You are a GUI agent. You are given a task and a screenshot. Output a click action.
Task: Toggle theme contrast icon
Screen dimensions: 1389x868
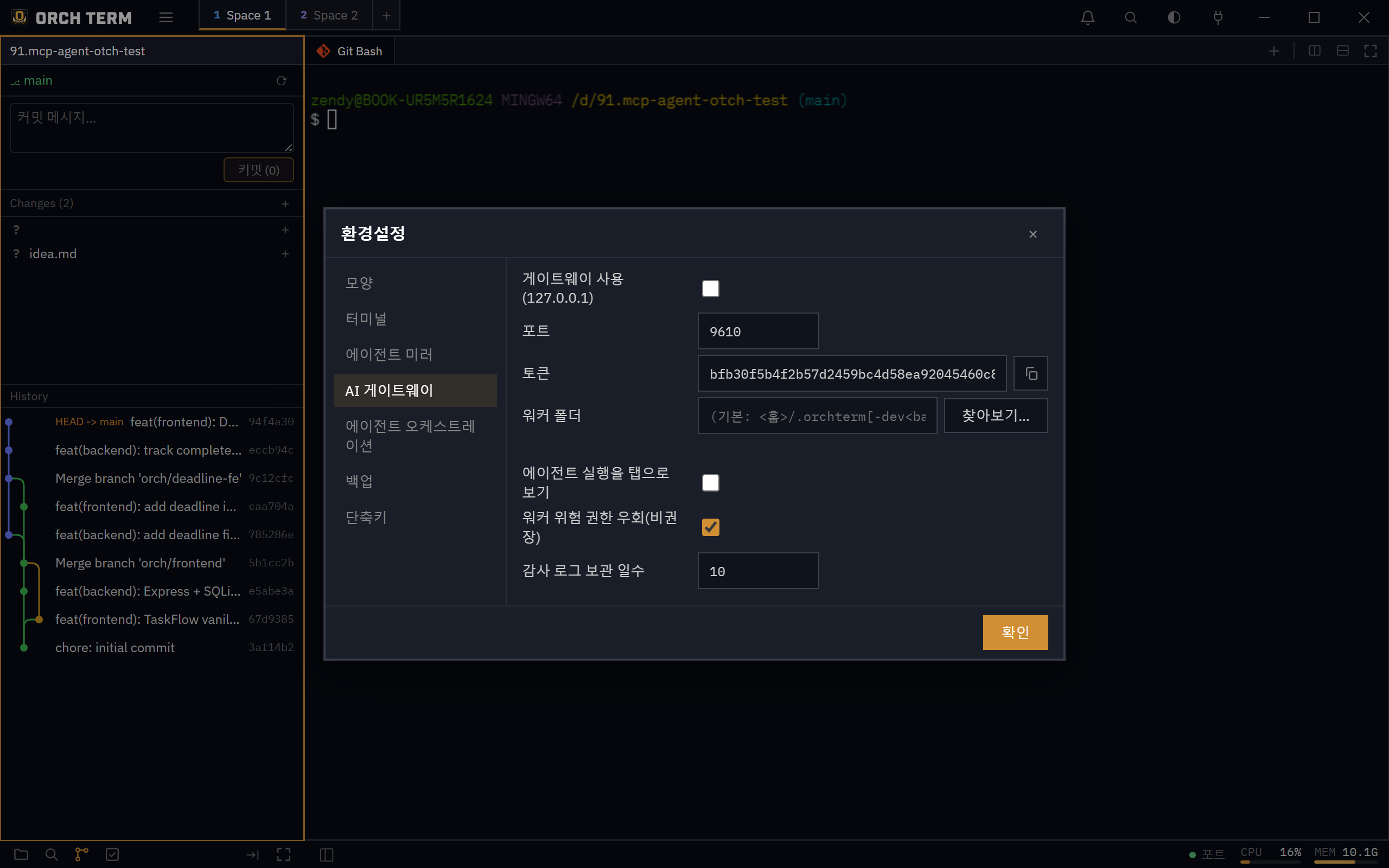[x=1174, y=17]
